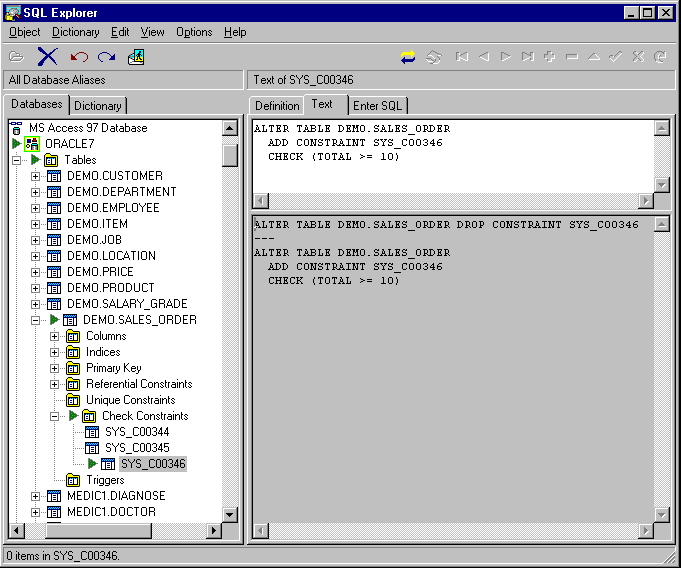Select the SYS_C00344 constraint
This screenshot has width=681, height=568.
(137, 432)
